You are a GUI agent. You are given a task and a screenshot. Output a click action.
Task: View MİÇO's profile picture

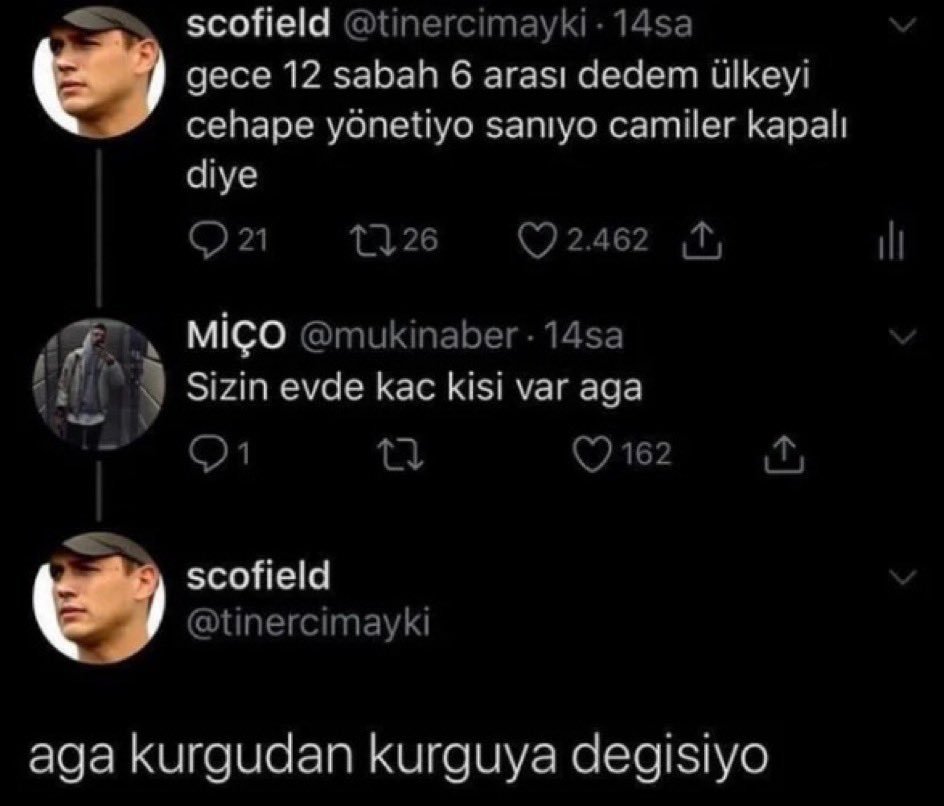click(x=96, y=384)
